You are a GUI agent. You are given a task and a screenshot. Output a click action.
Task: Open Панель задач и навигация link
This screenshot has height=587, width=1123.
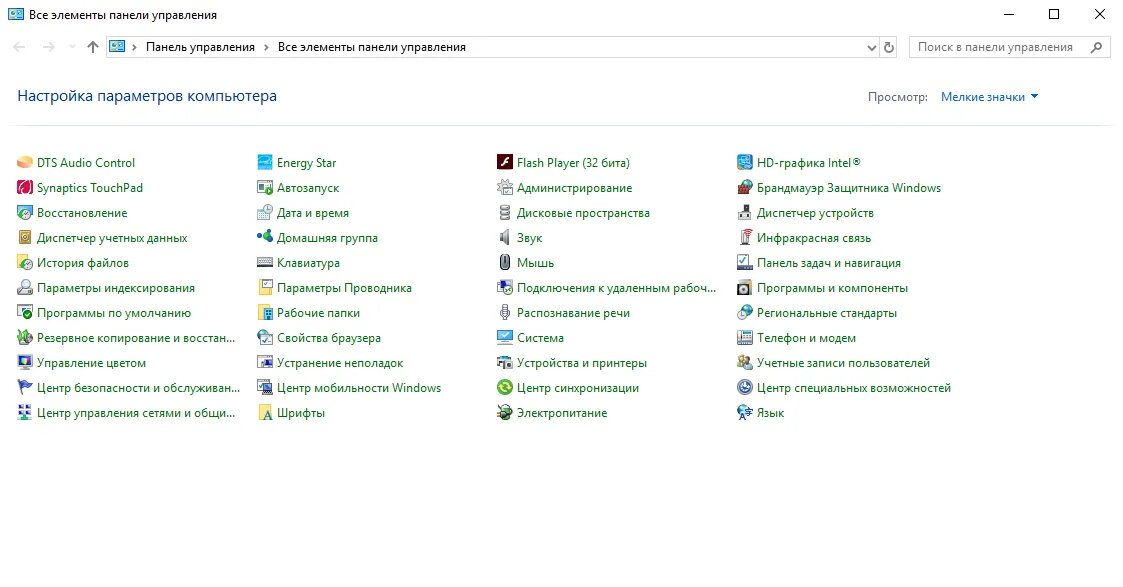[x=829, y=263]
